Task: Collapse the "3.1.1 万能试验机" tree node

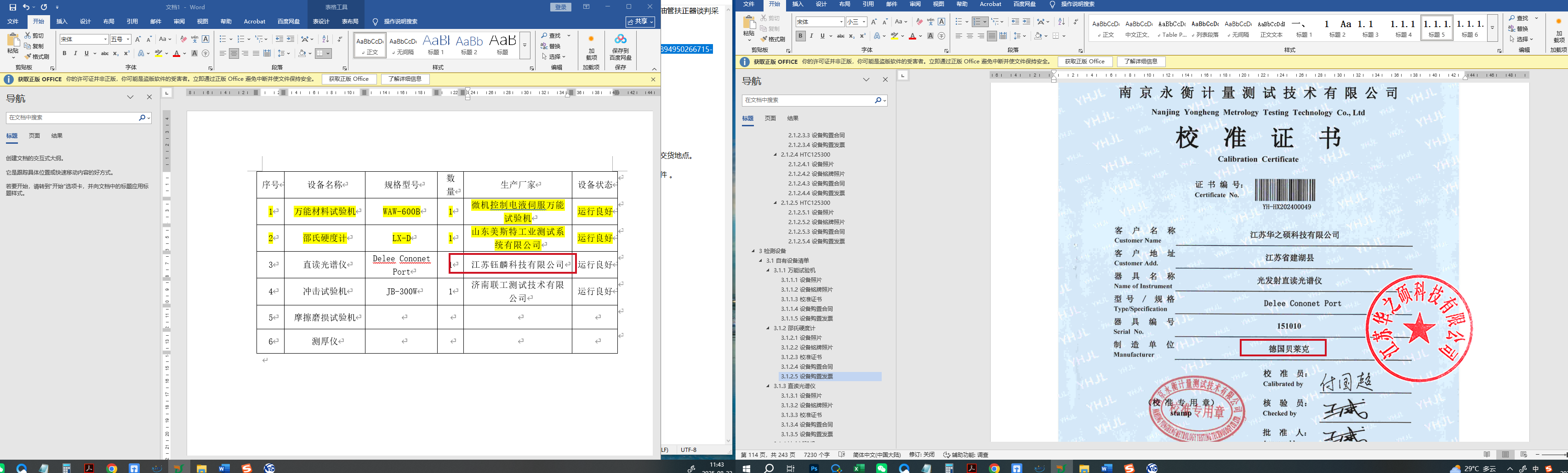Action: (x=768, y=270)
